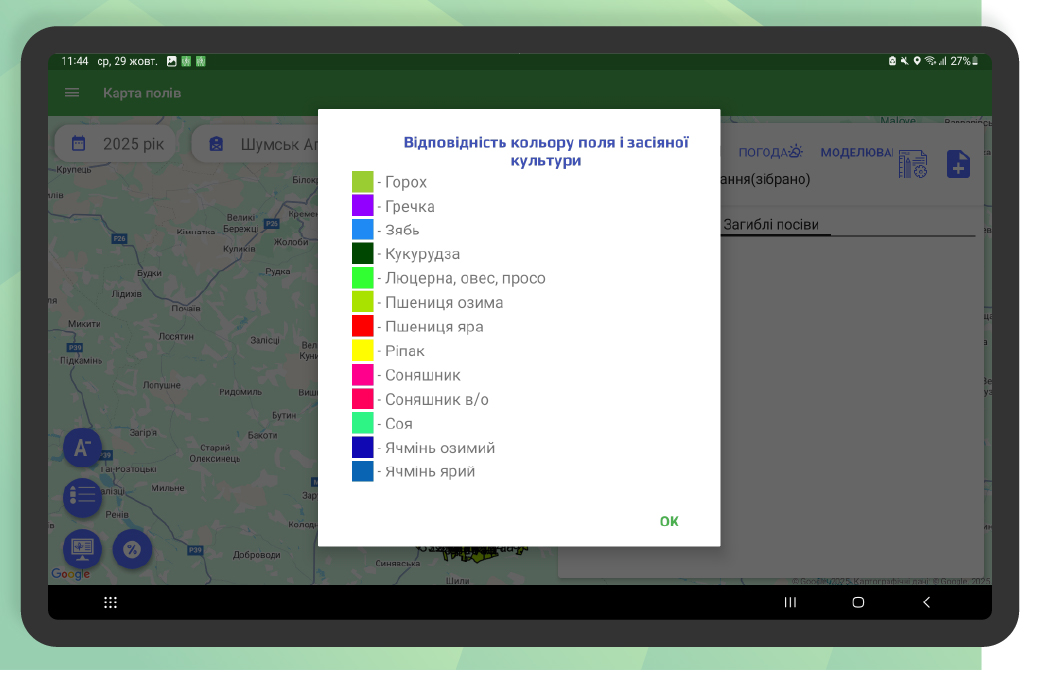Open the Погода weather link

point(770,152)
